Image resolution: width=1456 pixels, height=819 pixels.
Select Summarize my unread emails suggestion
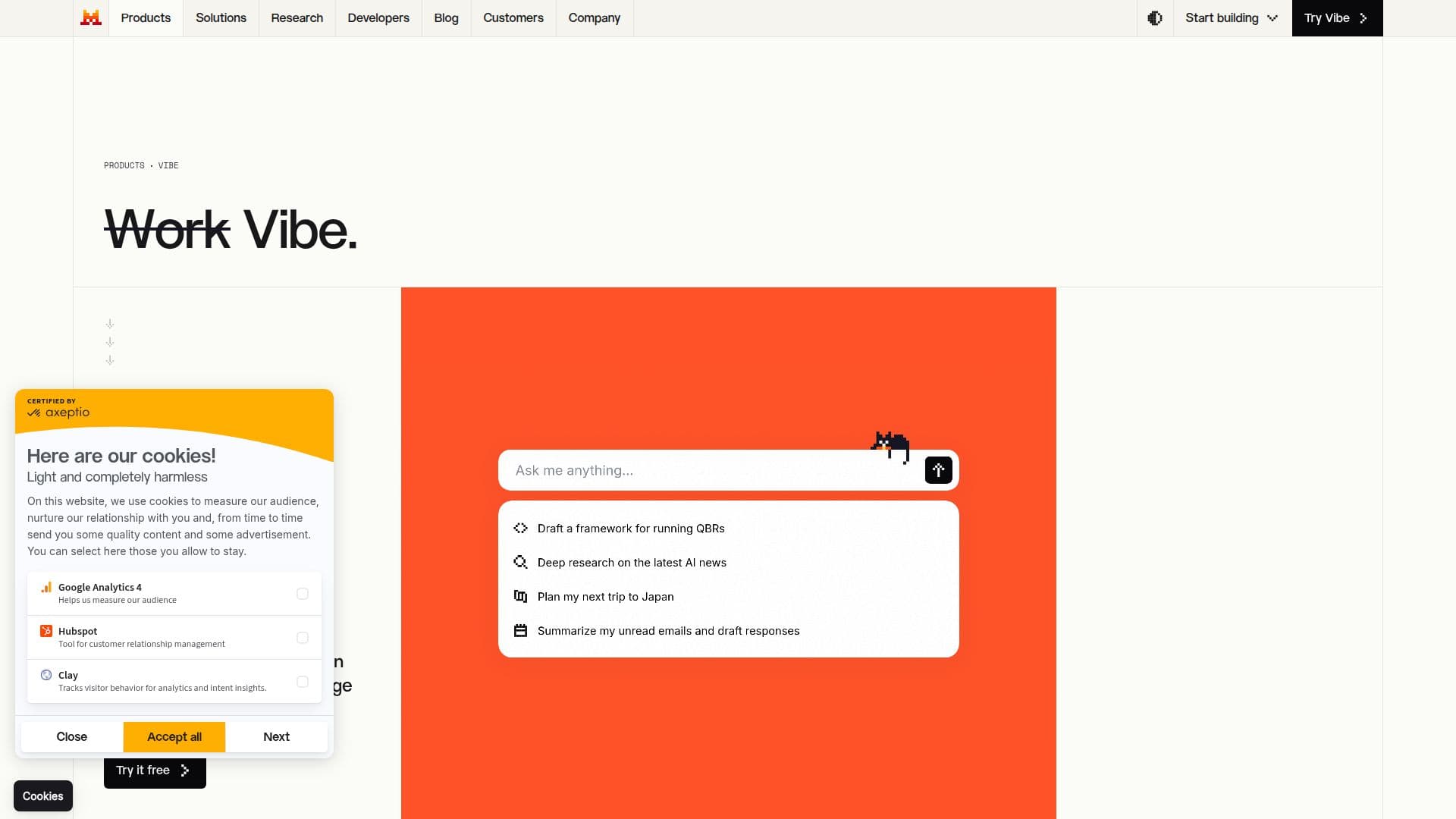coord(728,631)
